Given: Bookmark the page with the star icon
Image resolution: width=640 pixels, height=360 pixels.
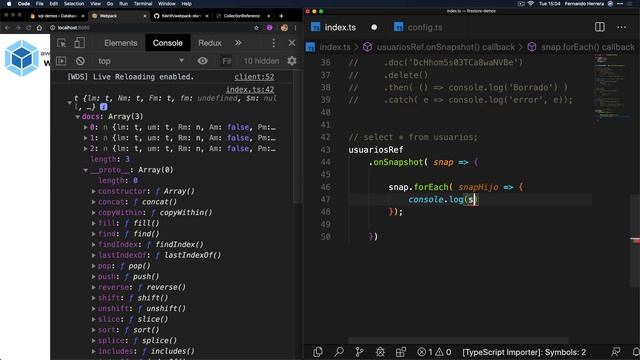Looking at the screenshot, I should point(256,28).
